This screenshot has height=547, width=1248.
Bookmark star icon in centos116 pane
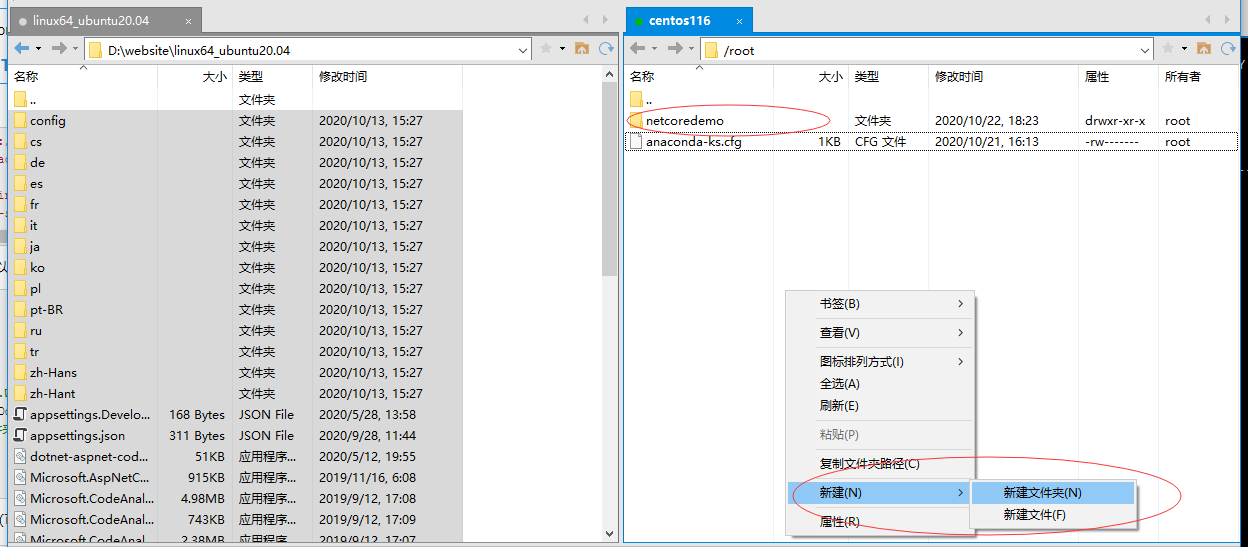tap(1167, 48)
